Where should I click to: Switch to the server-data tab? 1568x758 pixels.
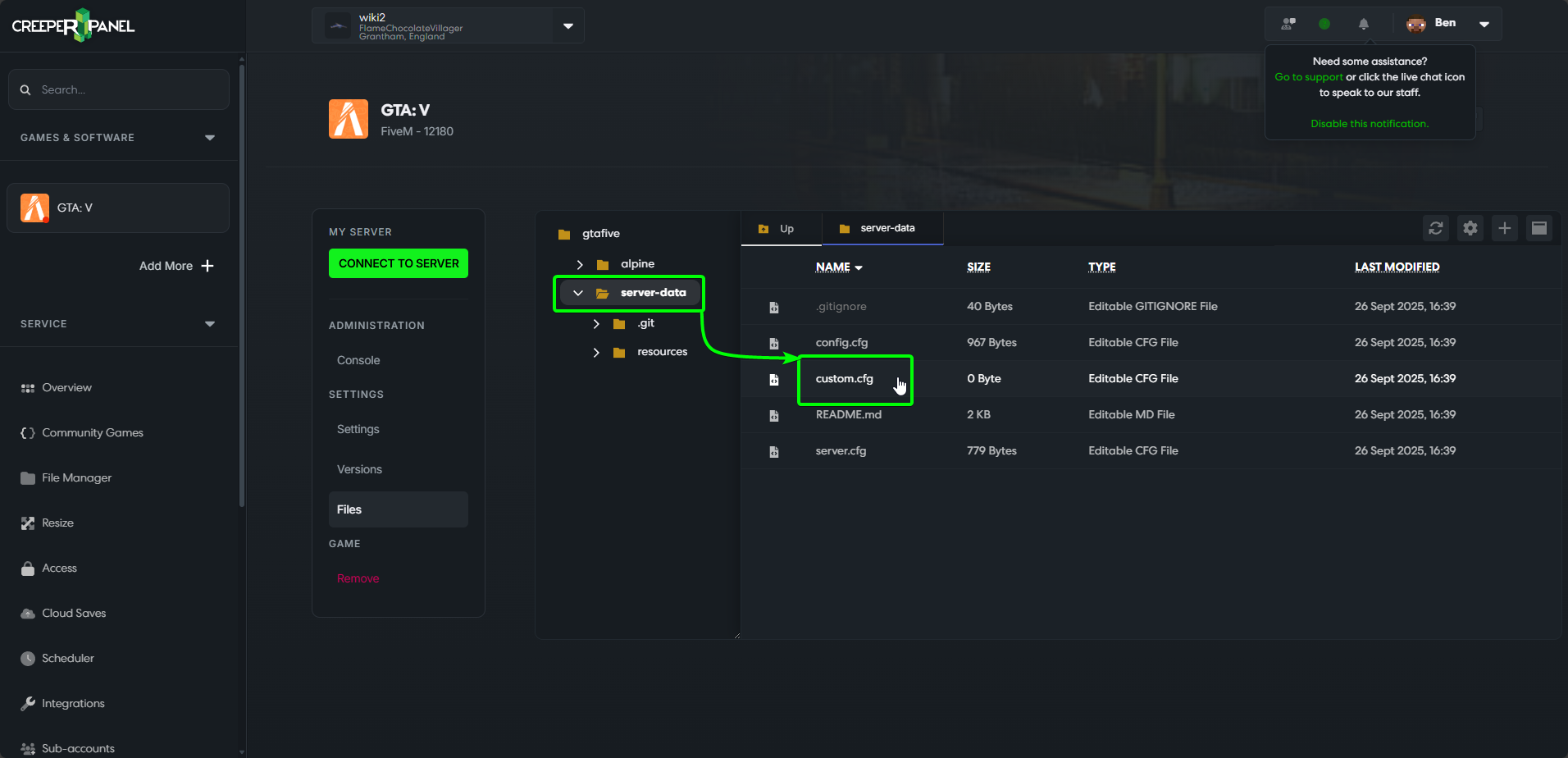pyautogui.click(x=882, y=228)
